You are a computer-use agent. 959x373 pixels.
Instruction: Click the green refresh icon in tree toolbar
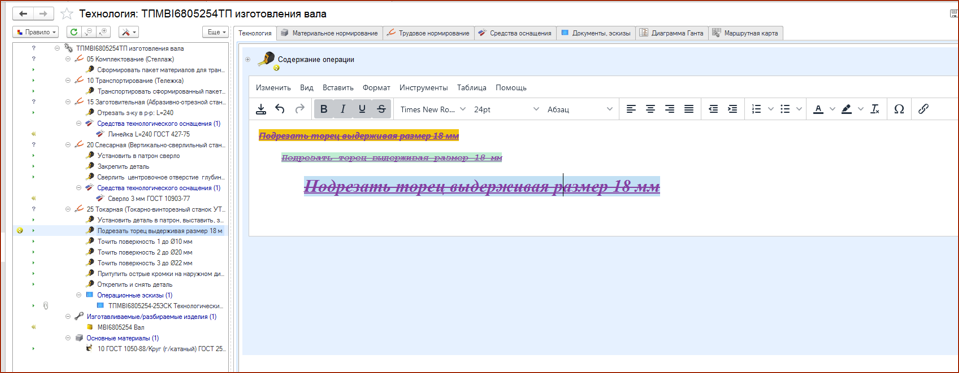point(73,32)
